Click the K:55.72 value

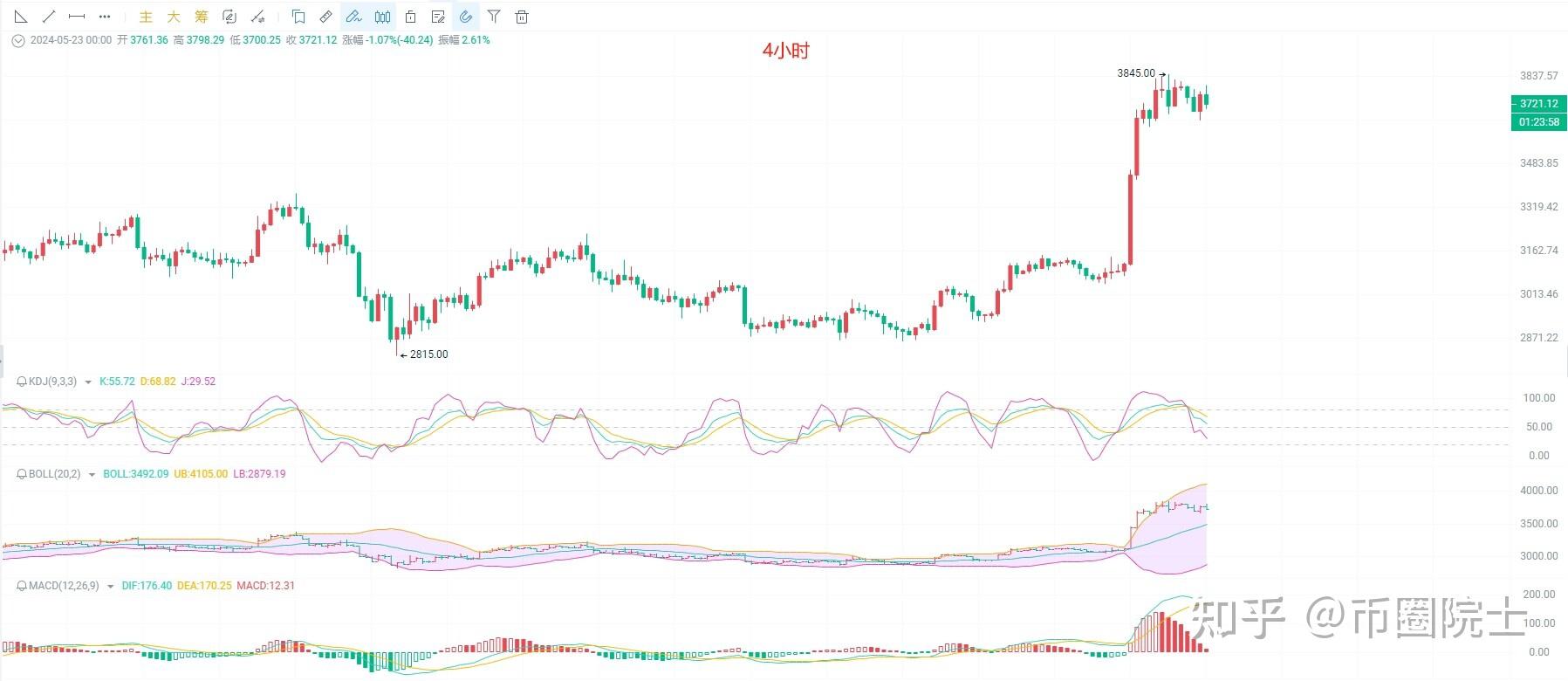pos(117,382)
